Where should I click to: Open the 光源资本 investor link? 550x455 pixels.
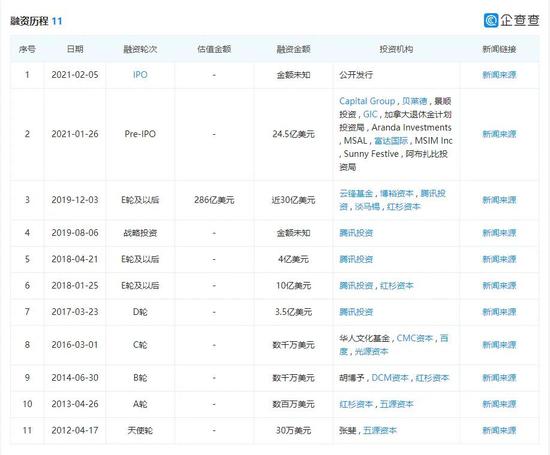coord(371,352)
